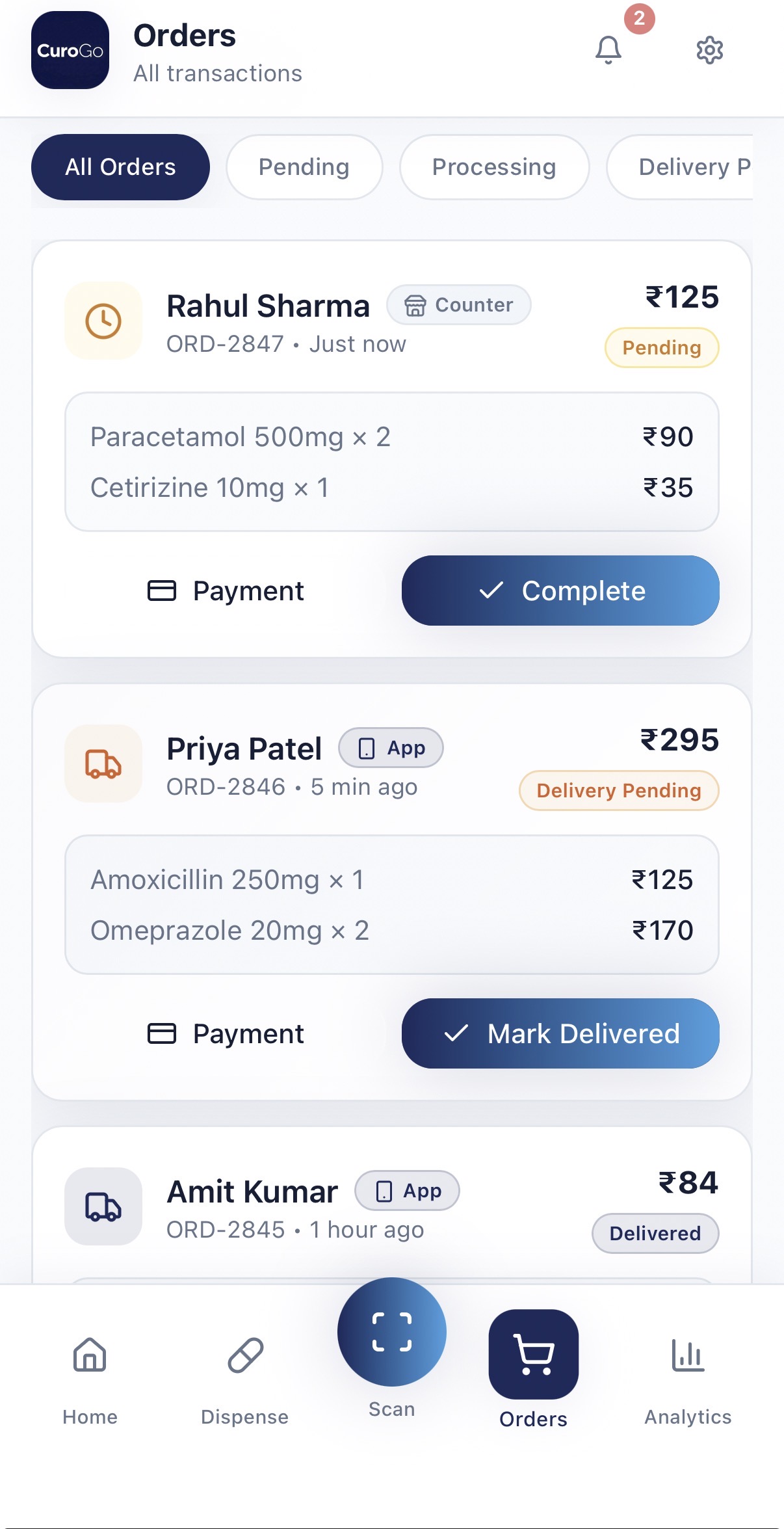
Task: Tap the CuroGo app logo
Action: point(70,50)
